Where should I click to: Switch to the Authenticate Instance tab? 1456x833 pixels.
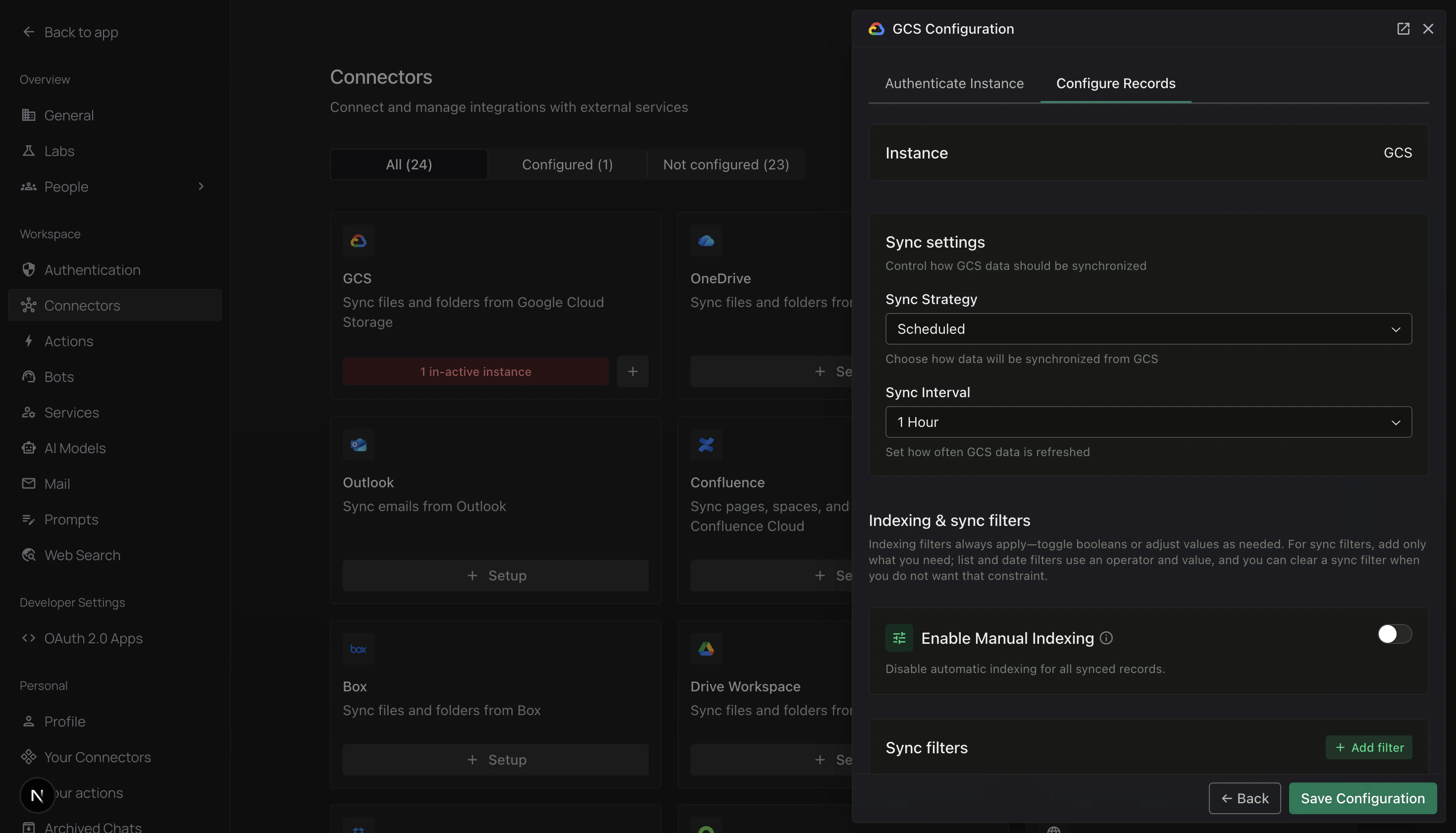coord(954,84)
